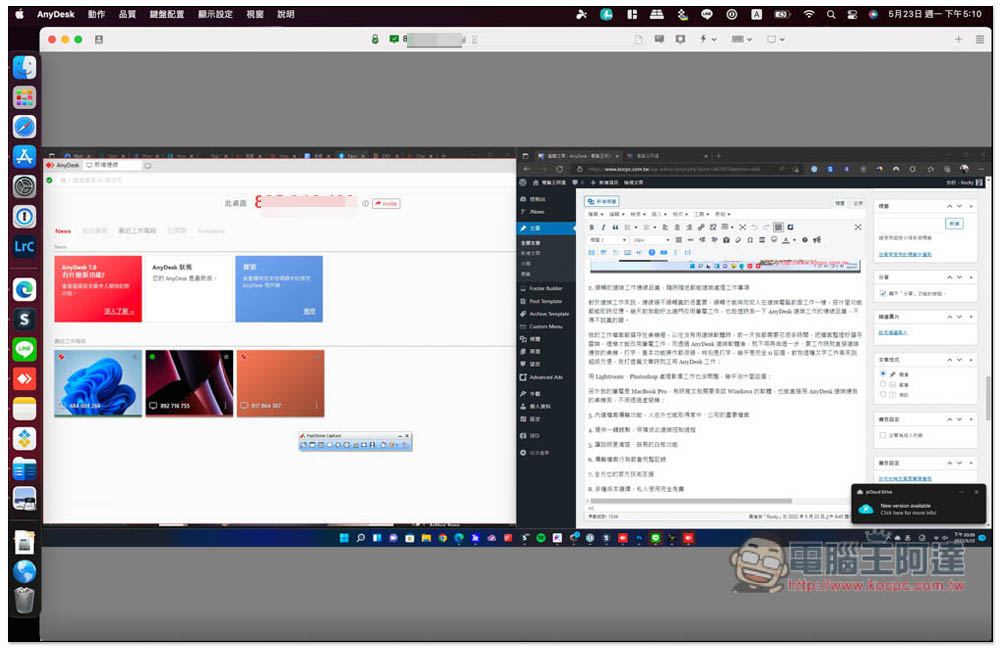This screenshot has height=649, width=1000.
Task: Open Finder from the Dock
Action: (x=24, y=67)
